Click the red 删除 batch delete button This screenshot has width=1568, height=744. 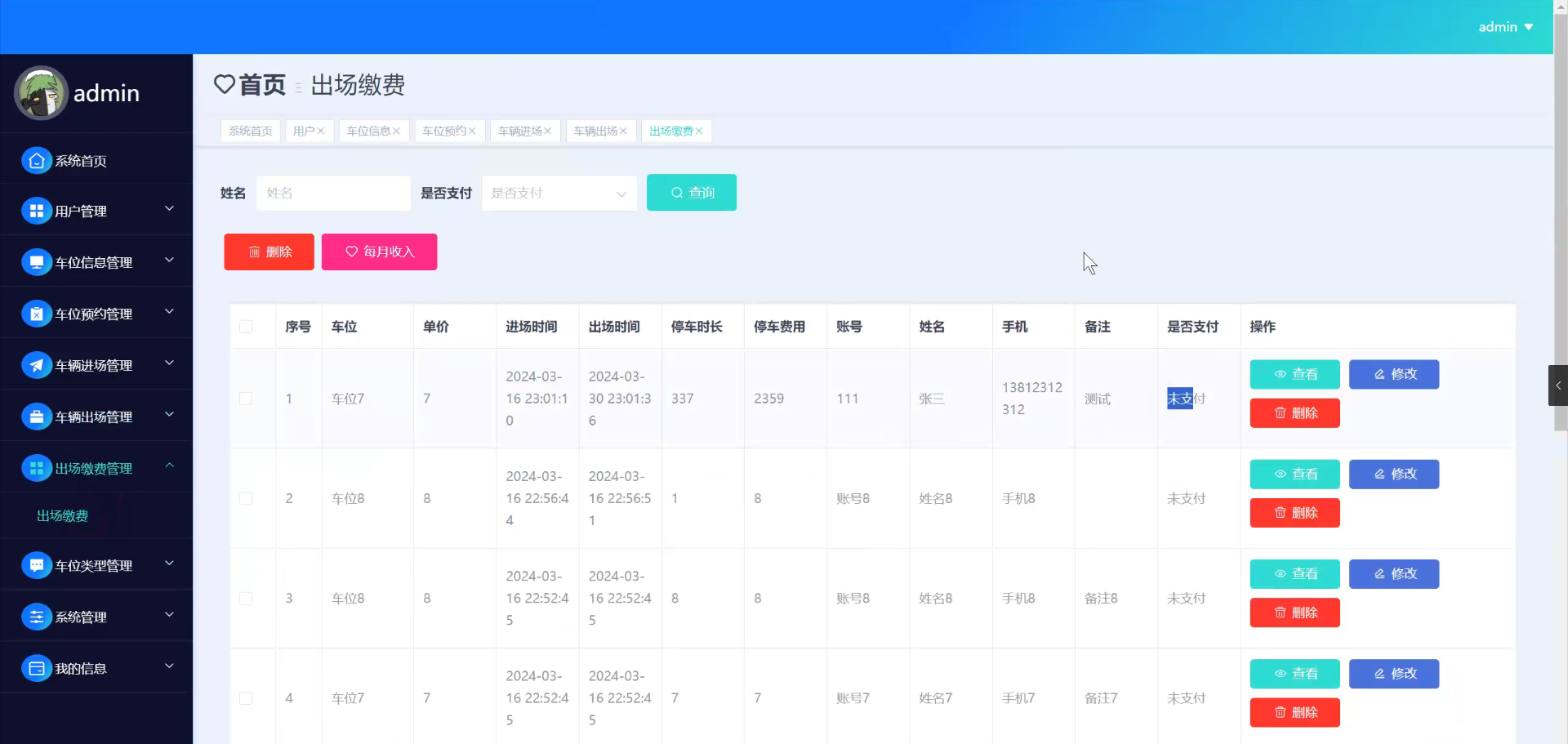coord(269,252)
